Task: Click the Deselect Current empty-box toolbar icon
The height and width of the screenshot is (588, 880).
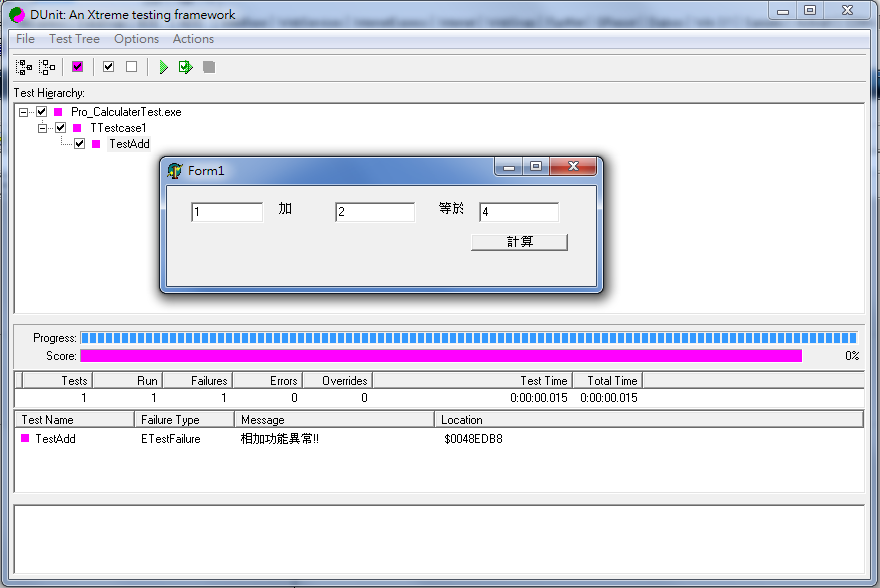Action: tap(131, 67)
